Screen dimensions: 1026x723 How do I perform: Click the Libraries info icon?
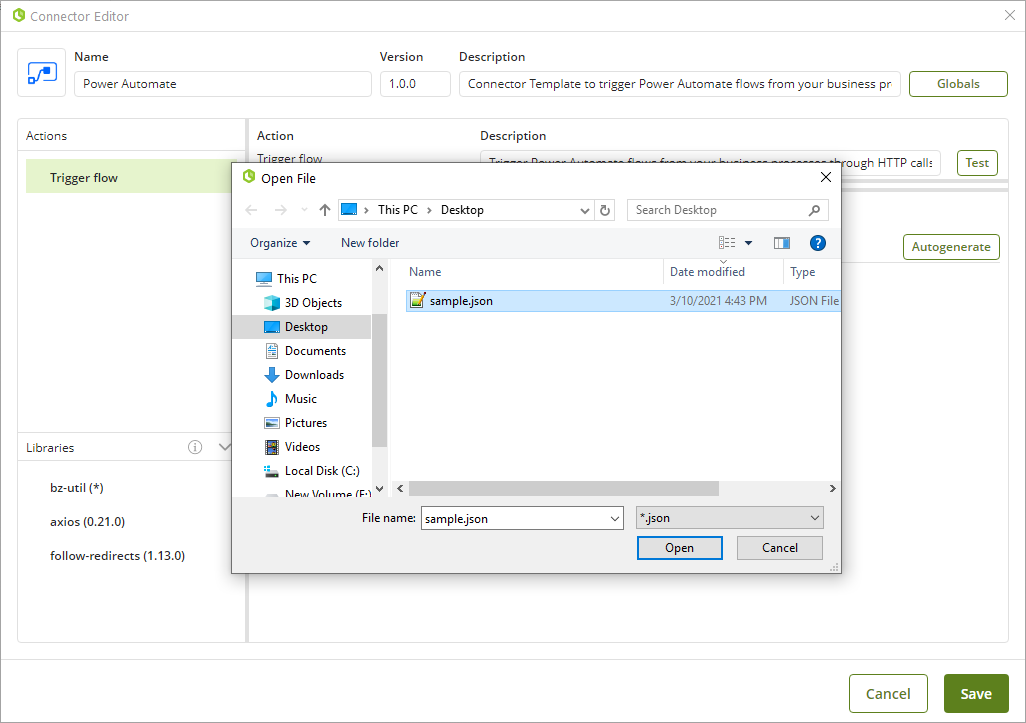point(195,447)
